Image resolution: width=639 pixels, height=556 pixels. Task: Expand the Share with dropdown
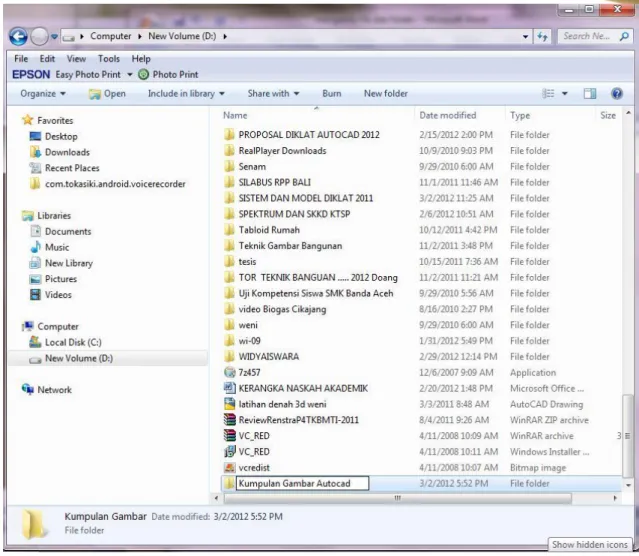tap(273, 94)
